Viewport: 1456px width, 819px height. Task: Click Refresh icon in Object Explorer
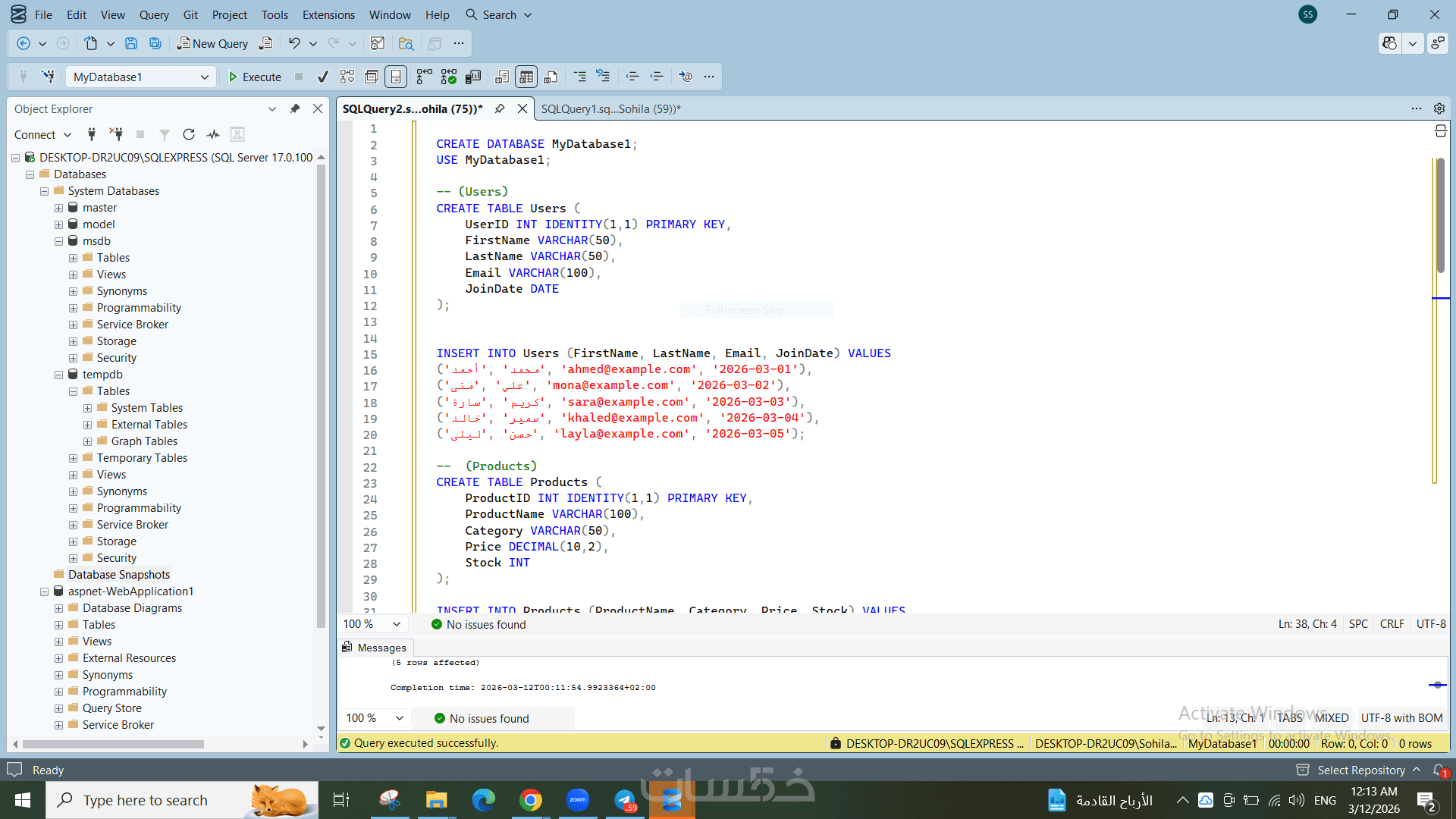point(189,134)
